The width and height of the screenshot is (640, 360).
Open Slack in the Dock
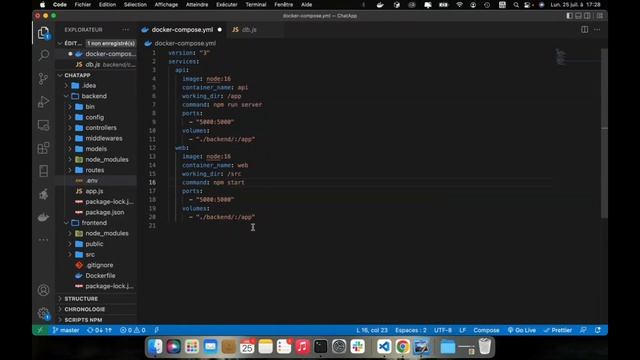click(x=358, y=347)
